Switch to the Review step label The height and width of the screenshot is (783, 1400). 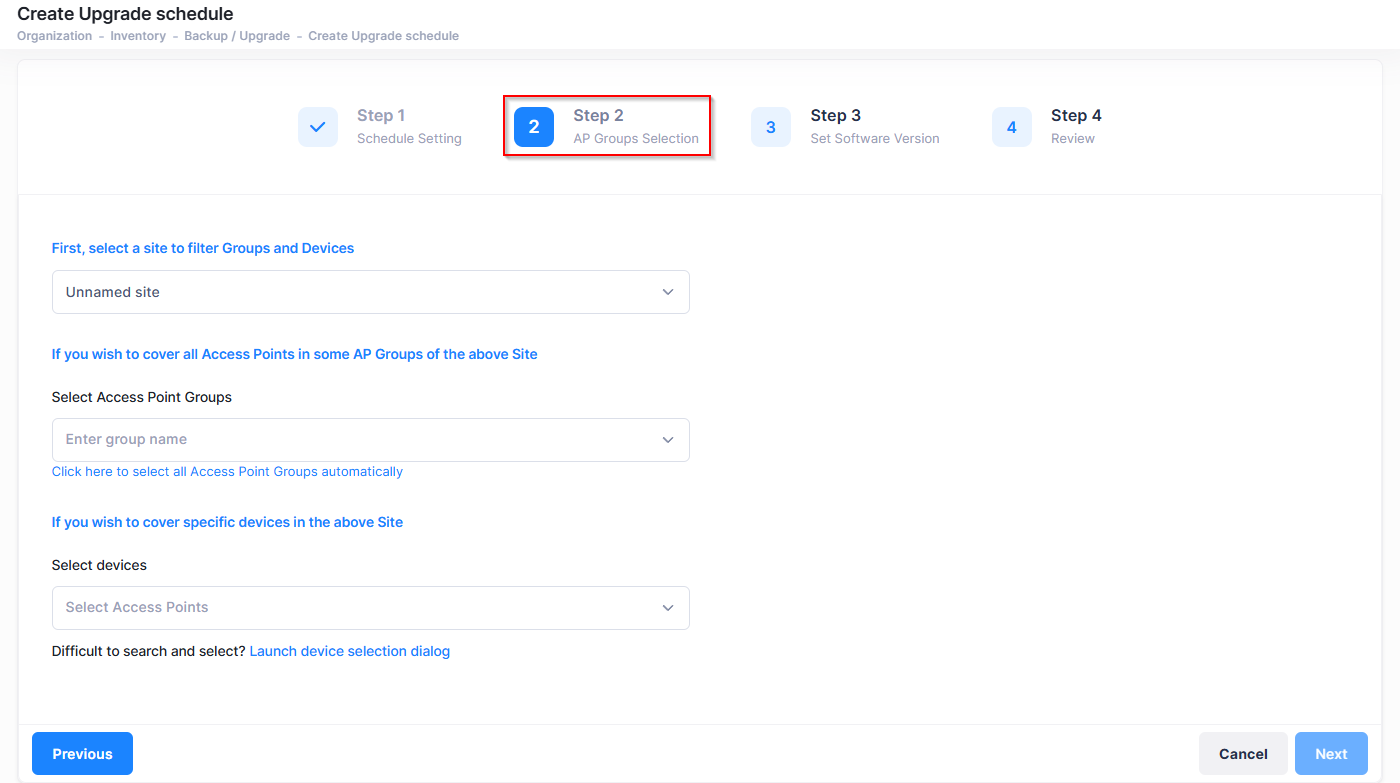[x=1072, y=139]
